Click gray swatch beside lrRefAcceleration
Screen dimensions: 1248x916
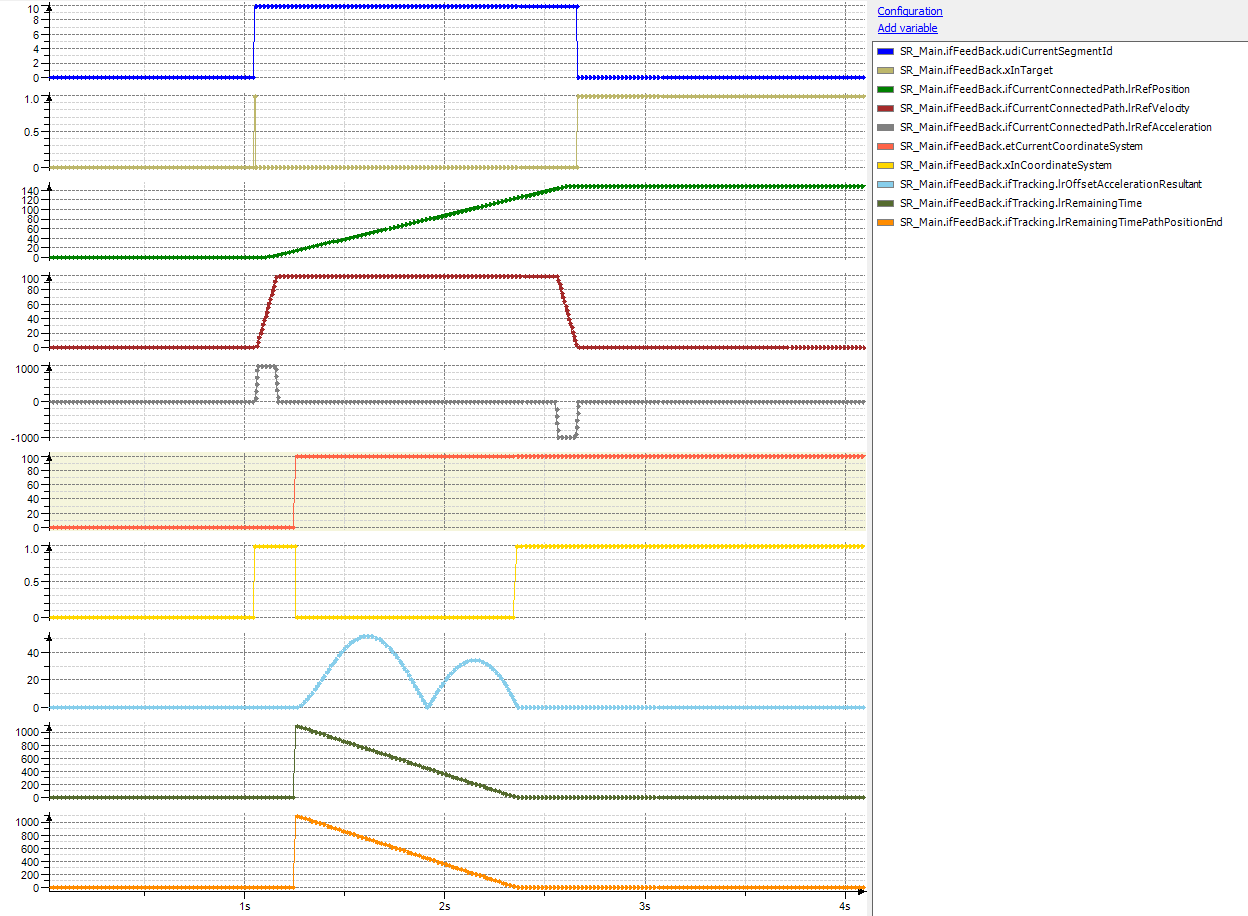pos(885,127)
